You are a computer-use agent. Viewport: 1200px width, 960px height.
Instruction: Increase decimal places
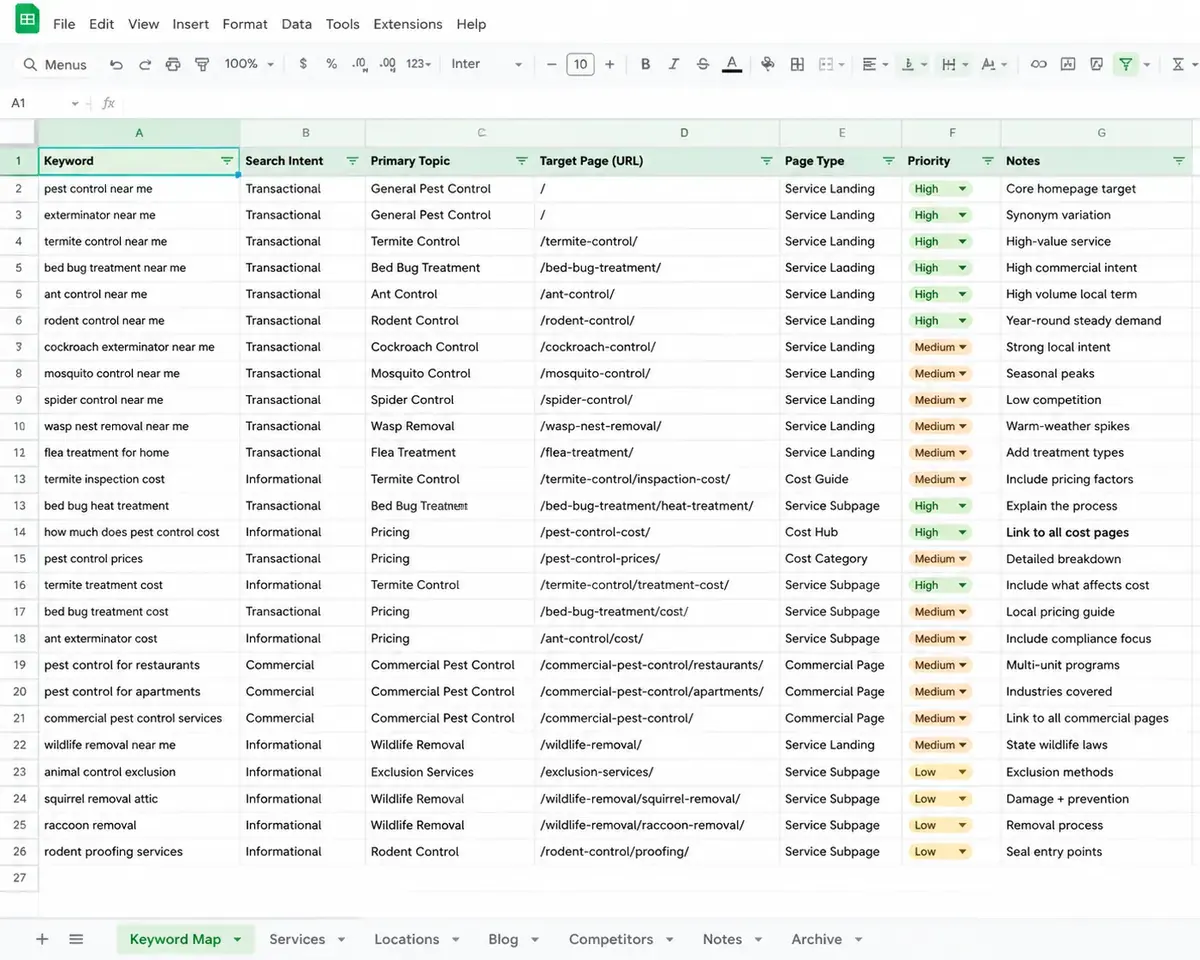[389, 64]
